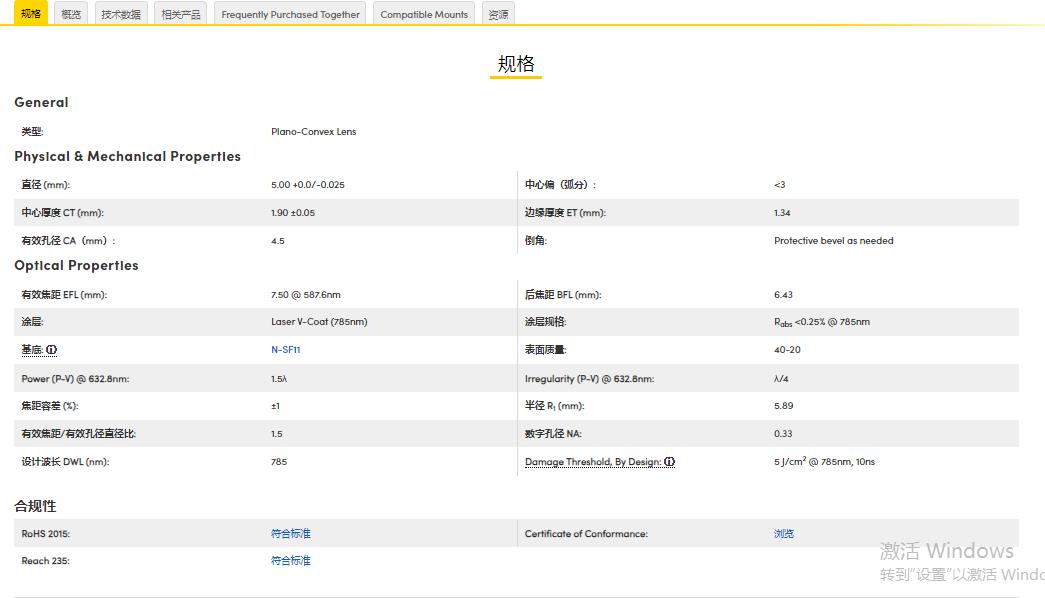View the 相关产品 tab
1045x598 pixels.
pyautogui.click(x=180, y=14)
